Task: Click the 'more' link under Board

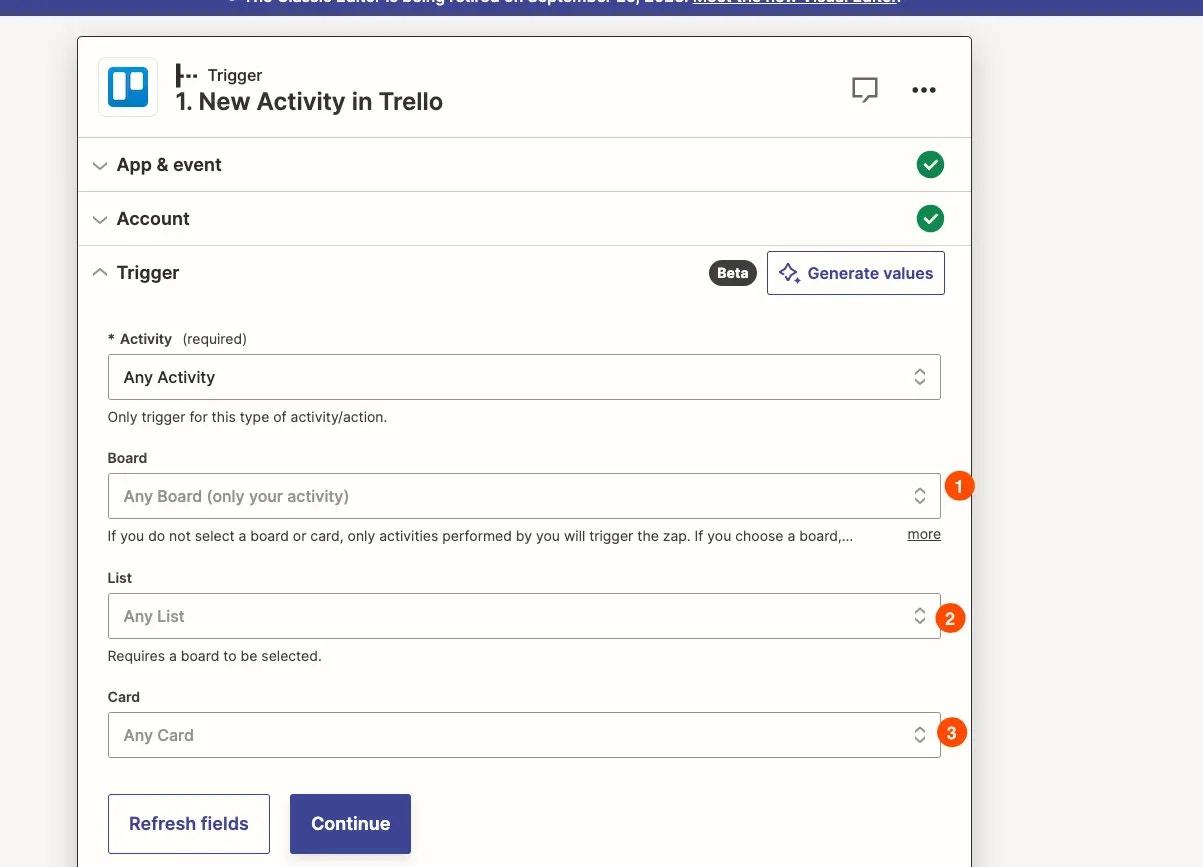Action: 924,534
